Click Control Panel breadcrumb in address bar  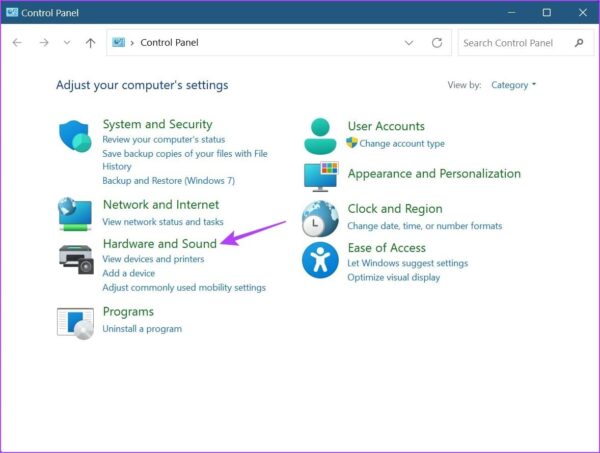click(x=172, y=43)
